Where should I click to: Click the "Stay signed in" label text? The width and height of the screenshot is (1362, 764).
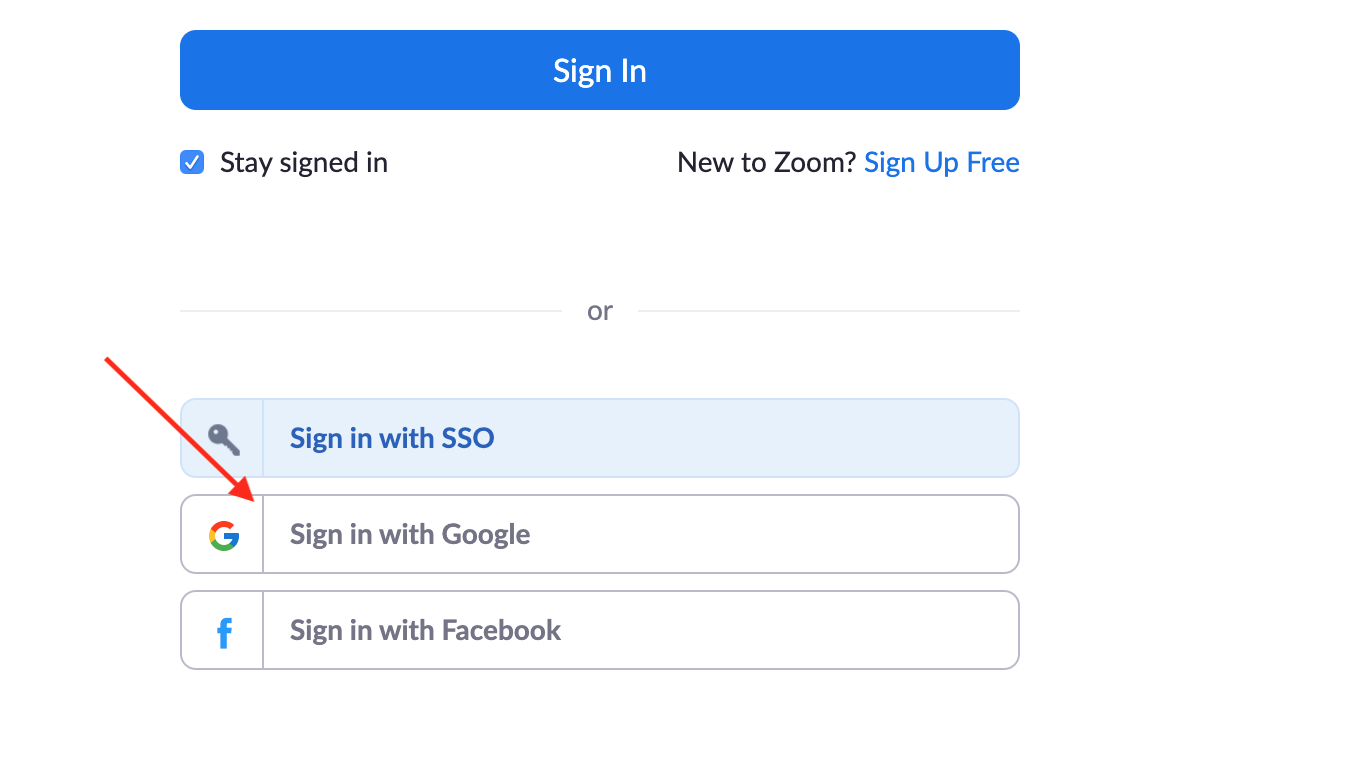click(x=303, y=162)
